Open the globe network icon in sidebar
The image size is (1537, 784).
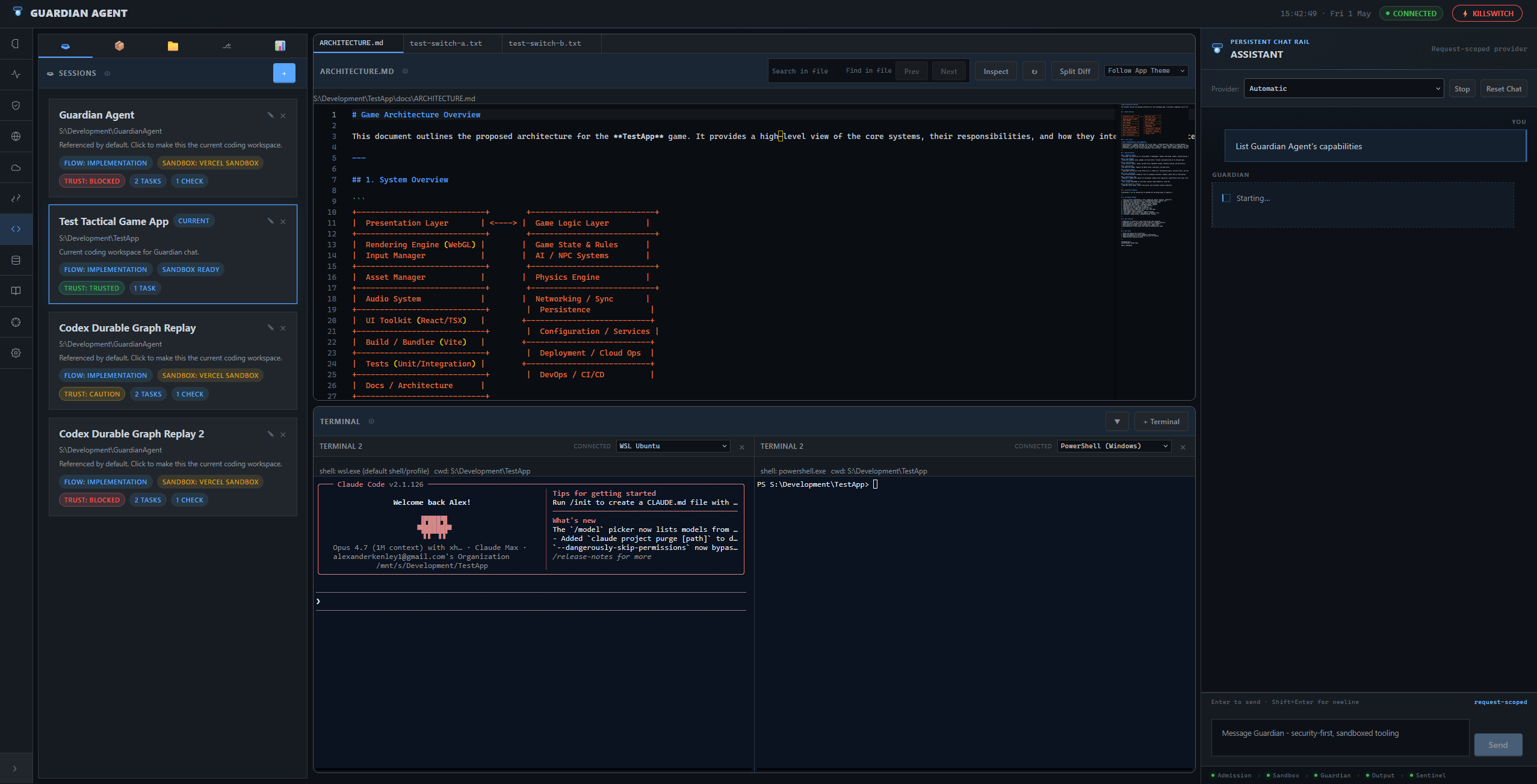16,137
